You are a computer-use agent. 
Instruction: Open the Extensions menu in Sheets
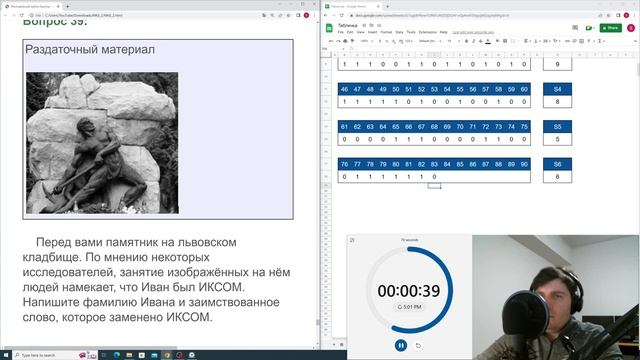428,32
